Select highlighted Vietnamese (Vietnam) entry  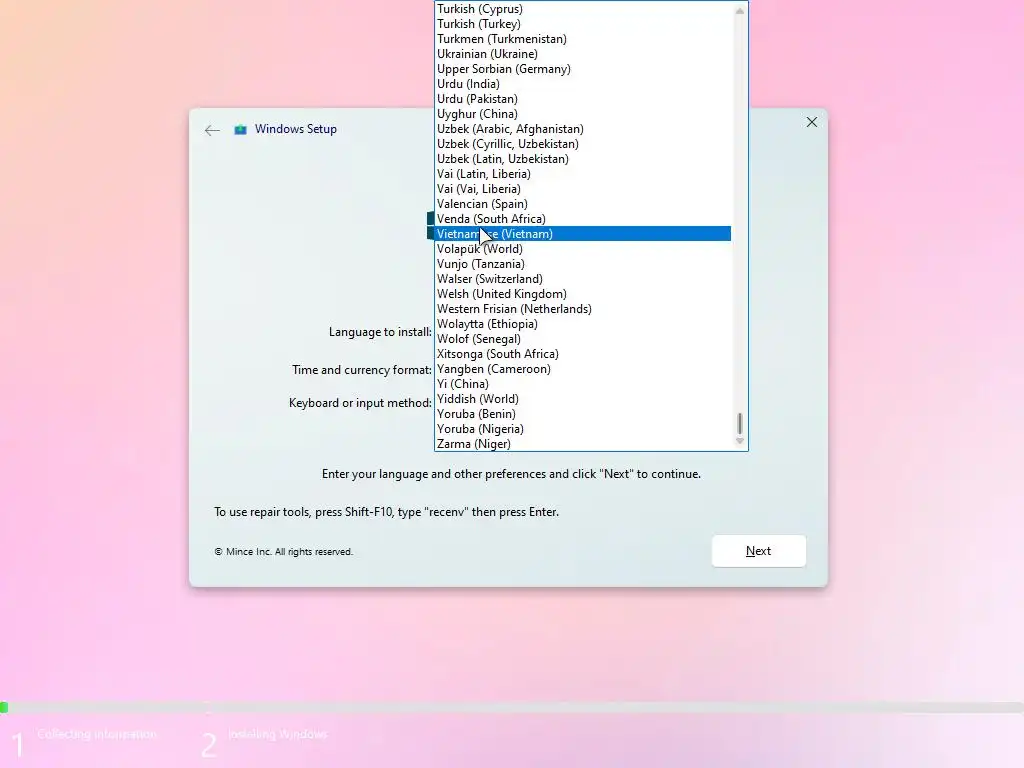583,234
